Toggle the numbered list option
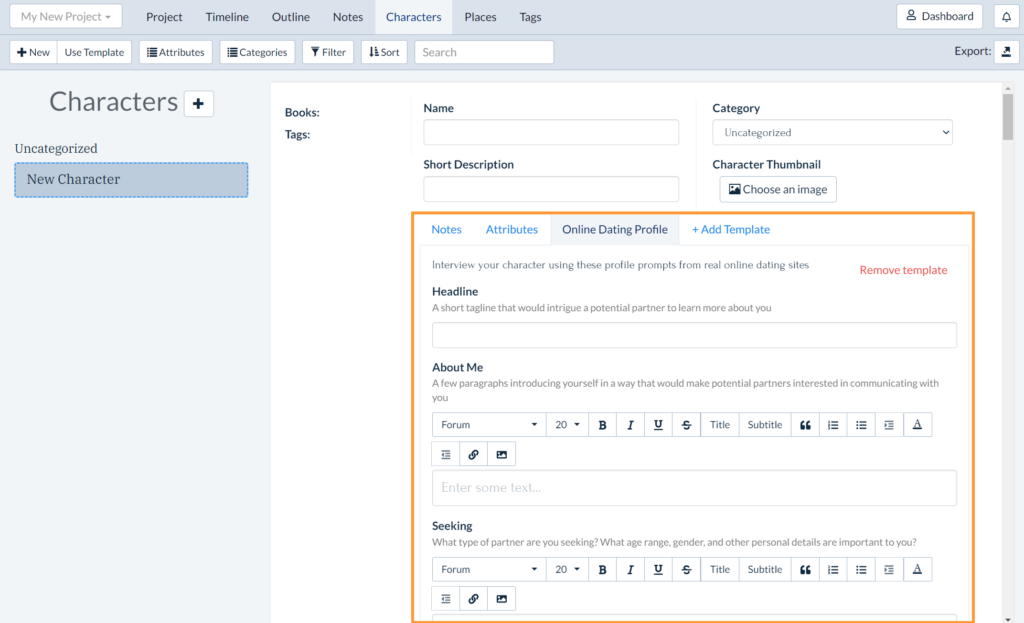Viewport: 1024px width, 623px height. (833, 424)
